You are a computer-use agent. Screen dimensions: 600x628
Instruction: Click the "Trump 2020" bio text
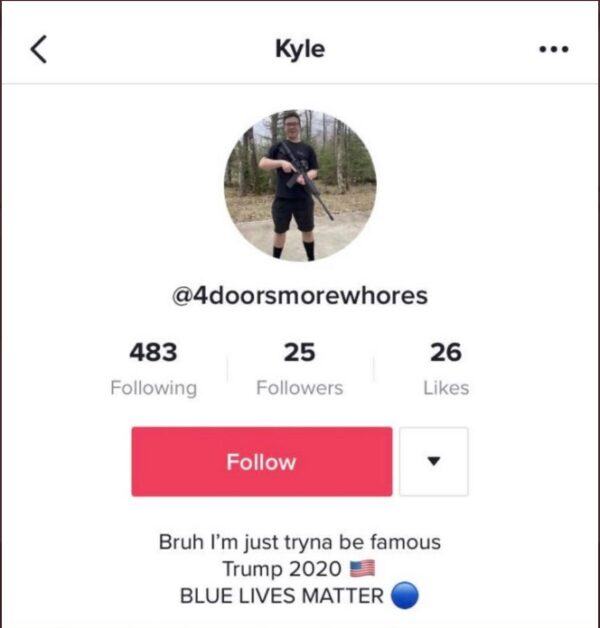coord(282,569)
